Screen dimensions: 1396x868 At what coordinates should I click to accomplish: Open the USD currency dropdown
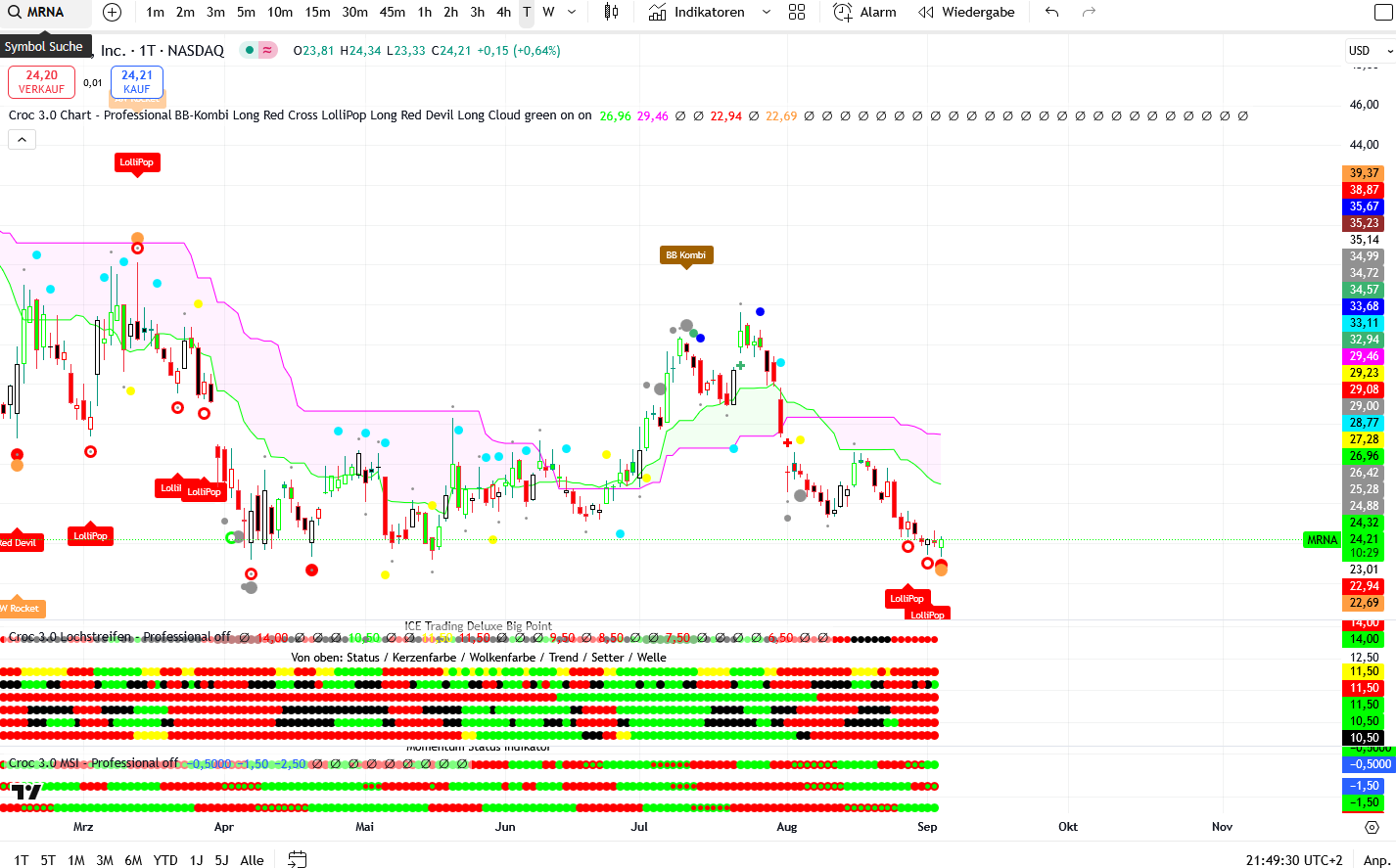(1369, 51)
